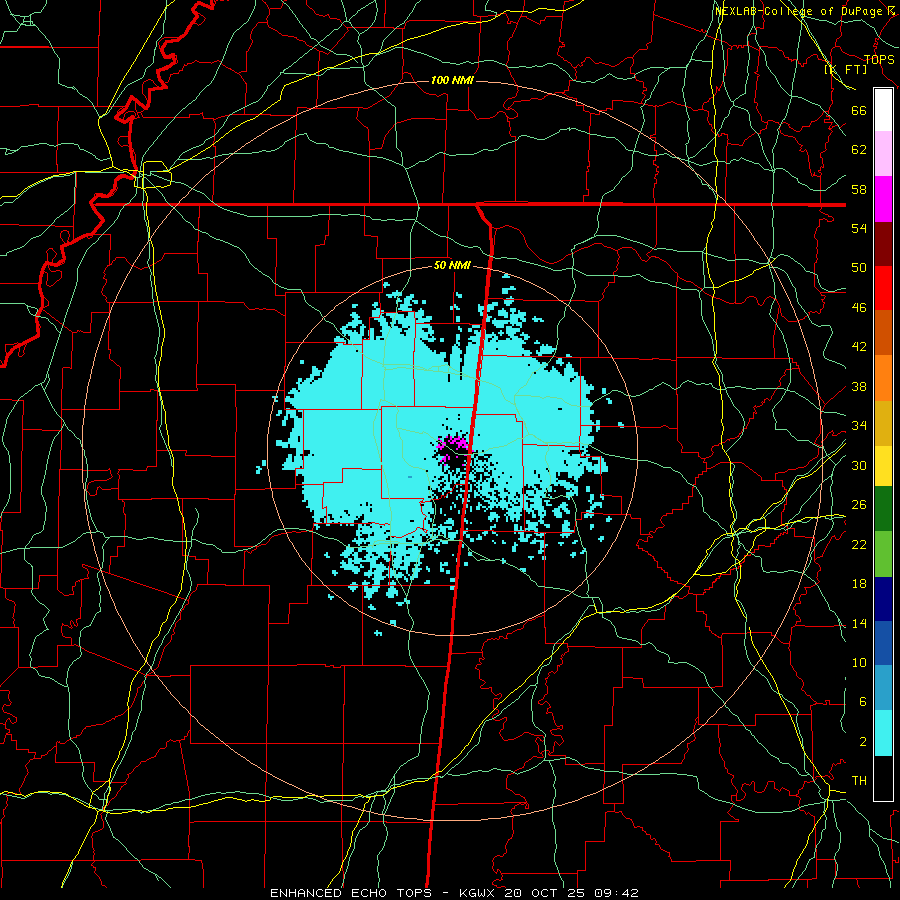Click the '09:42' time stamp
Screen dimensions: 900x900
(x=616, y=893)
